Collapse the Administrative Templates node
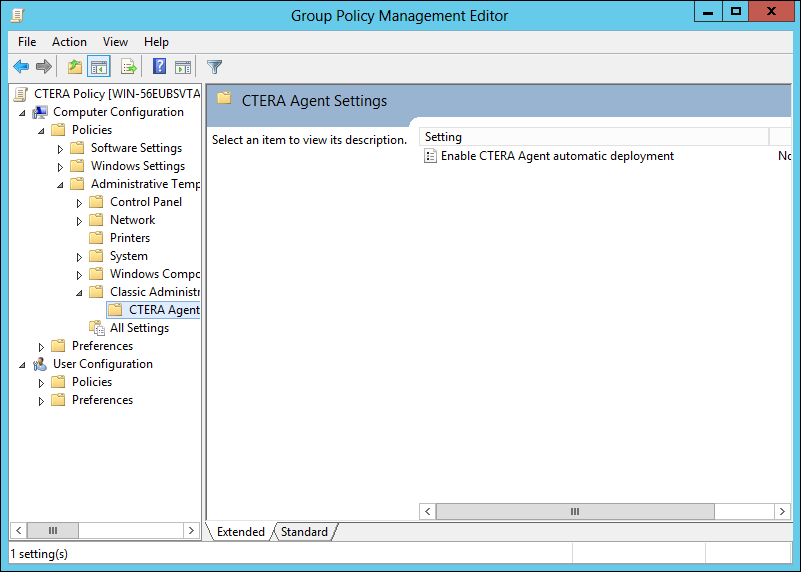 60,185
